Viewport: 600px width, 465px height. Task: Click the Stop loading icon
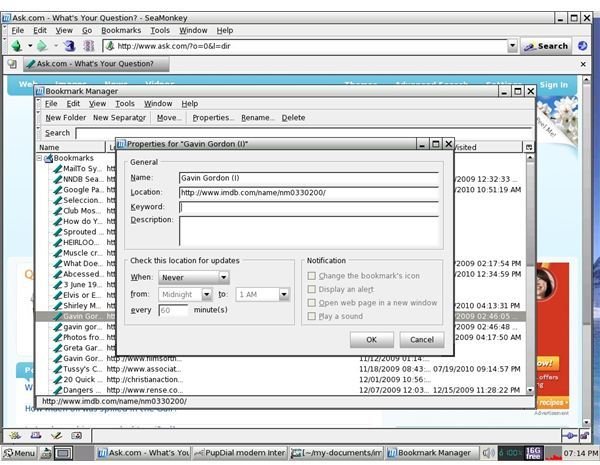(89, 46)
